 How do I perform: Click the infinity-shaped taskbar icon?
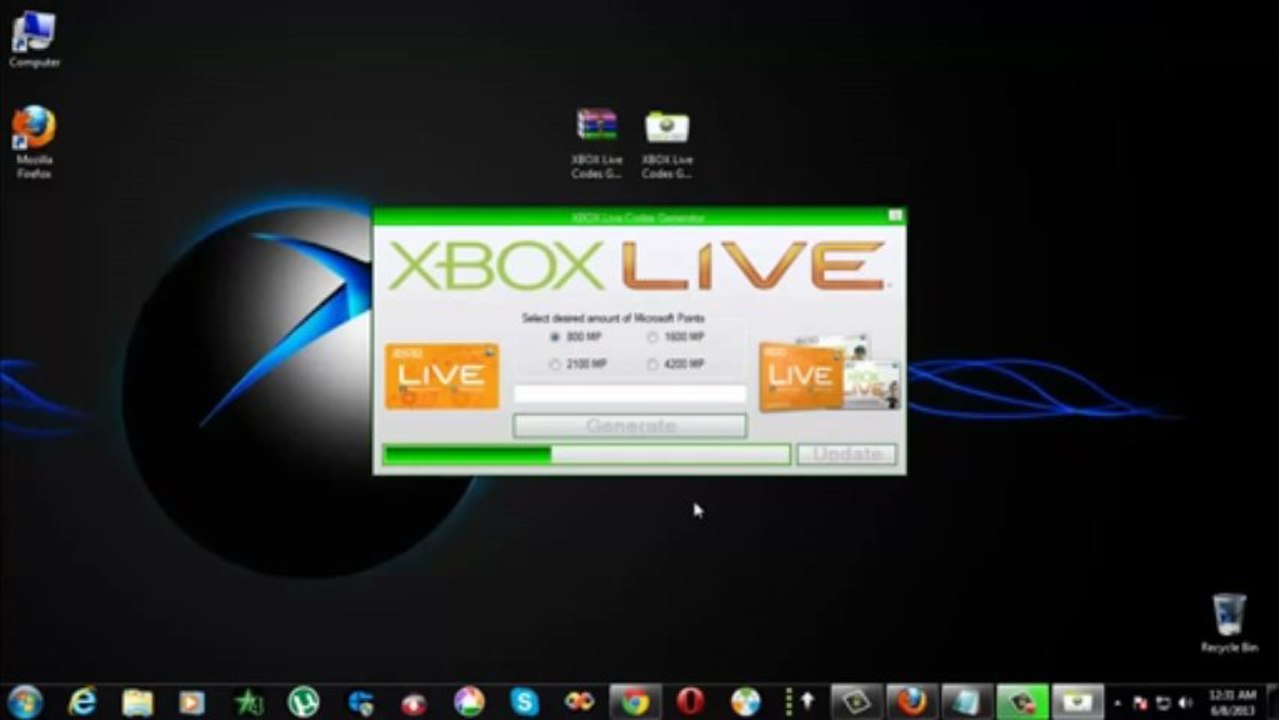(579, 702)
